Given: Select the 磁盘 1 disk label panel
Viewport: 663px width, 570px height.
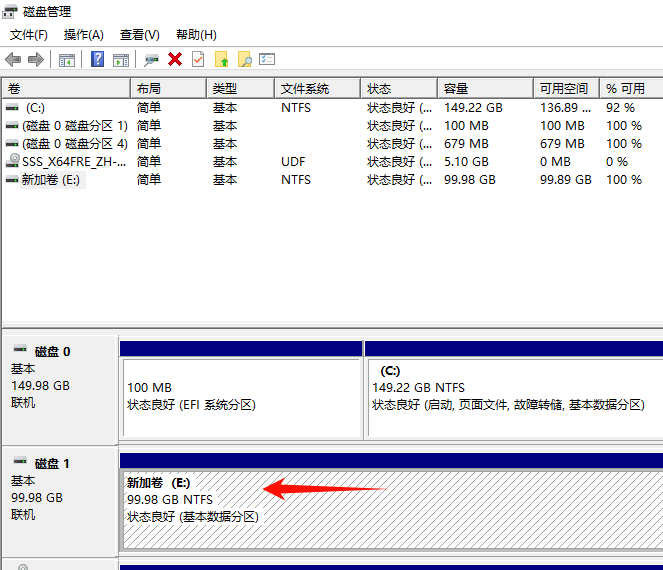Looking at the screenshot, I should 60,501.
